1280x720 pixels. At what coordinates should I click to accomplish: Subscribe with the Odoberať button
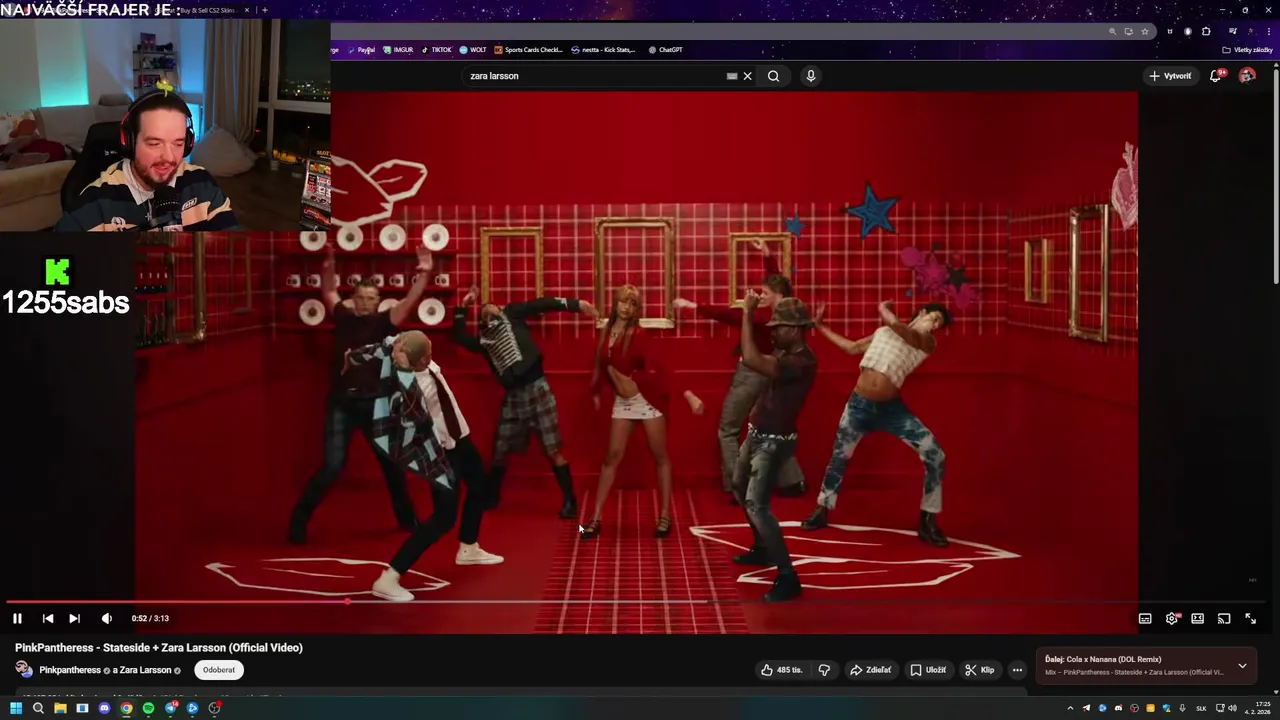(219, 670)
